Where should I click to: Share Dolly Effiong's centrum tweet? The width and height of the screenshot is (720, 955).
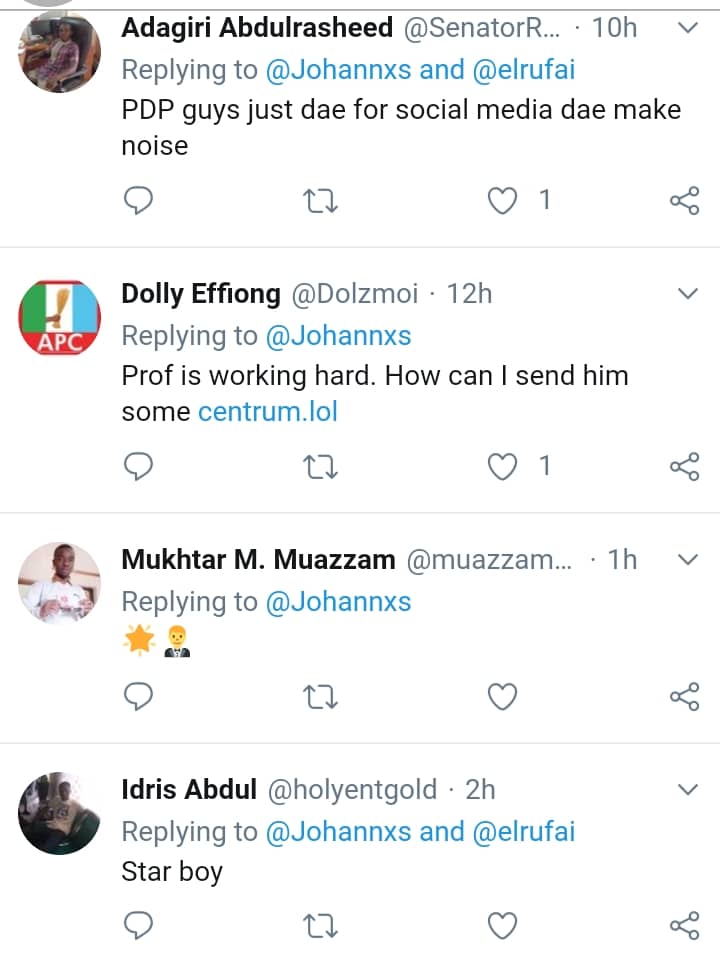tap(684, 466)
